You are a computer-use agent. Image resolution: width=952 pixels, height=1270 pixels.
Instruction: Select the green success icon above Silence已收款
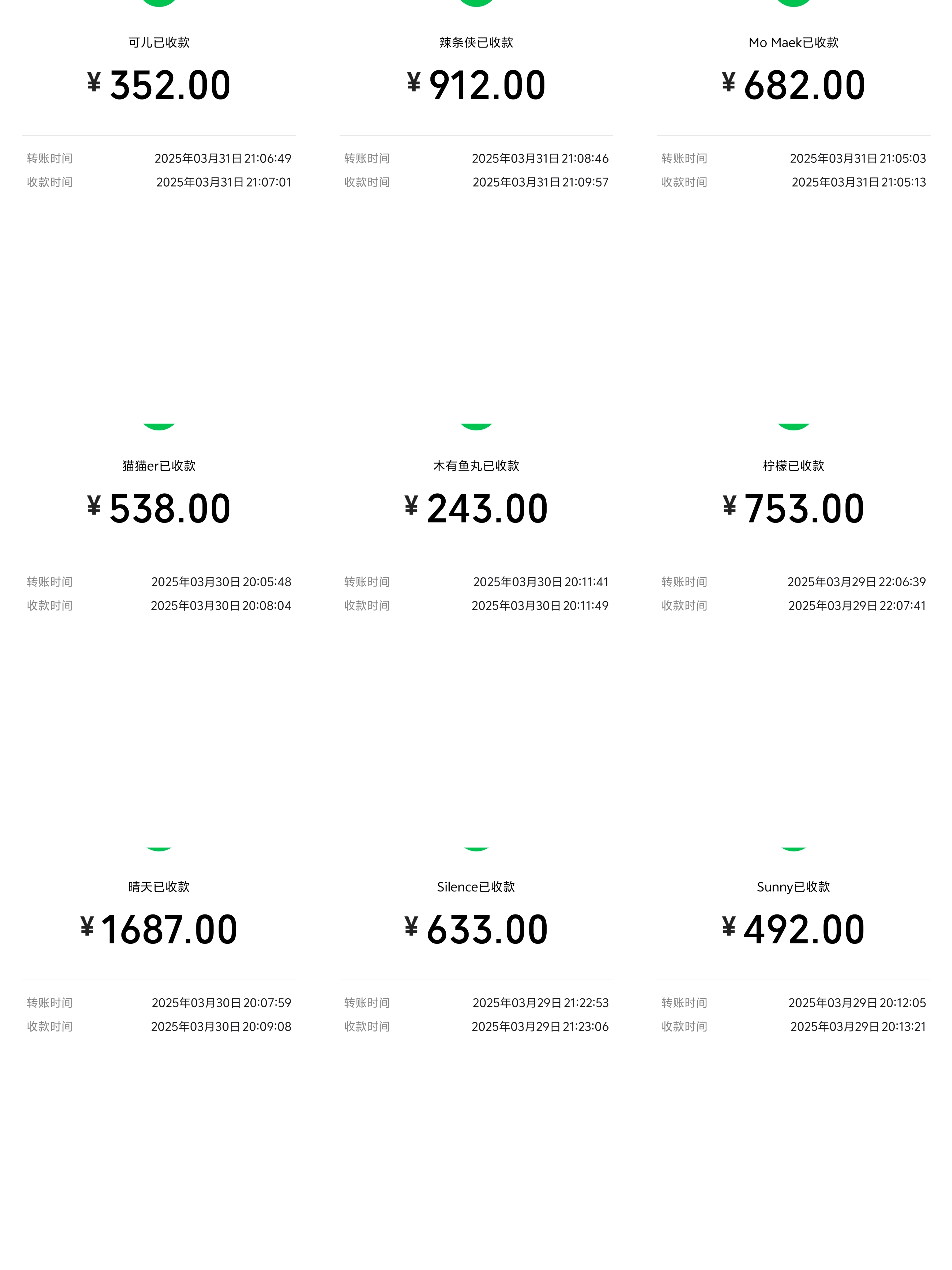[476, 848]
